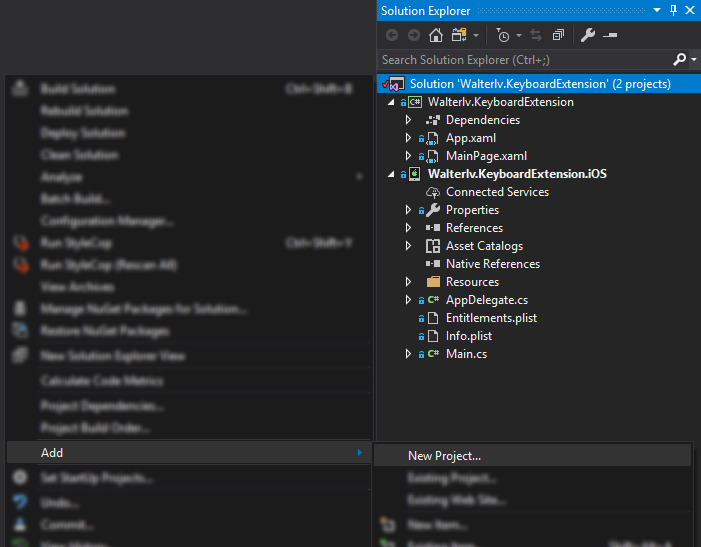The image size is (701, 547).
Task: Select MainPage.xaml in the tree
Action: click(486, 156)
